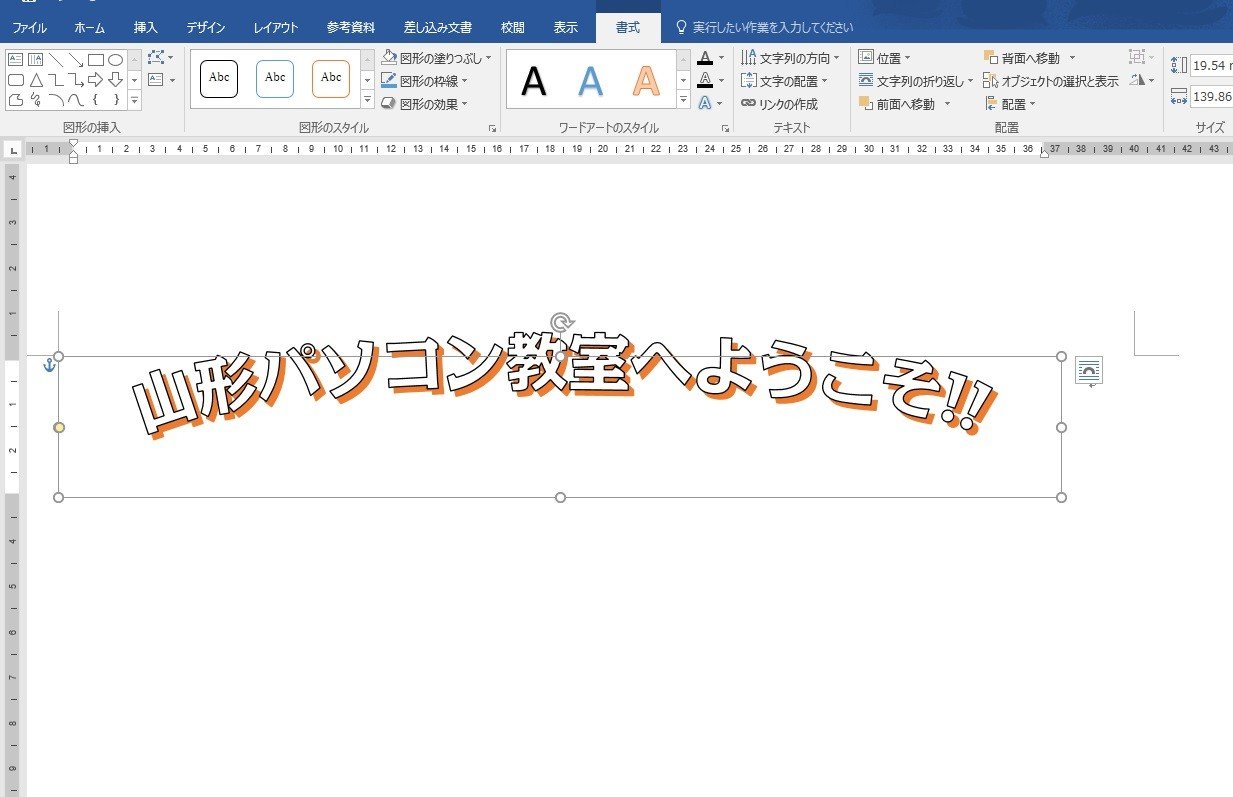Screen dimensions: 1233x797
Task: Open the 文字列の方向 dropdown
Action: (791, 58)
